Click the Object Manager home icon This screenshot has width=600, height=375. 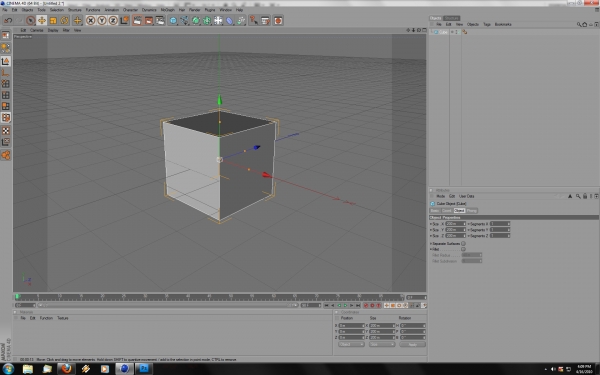(x=584, y=24)
